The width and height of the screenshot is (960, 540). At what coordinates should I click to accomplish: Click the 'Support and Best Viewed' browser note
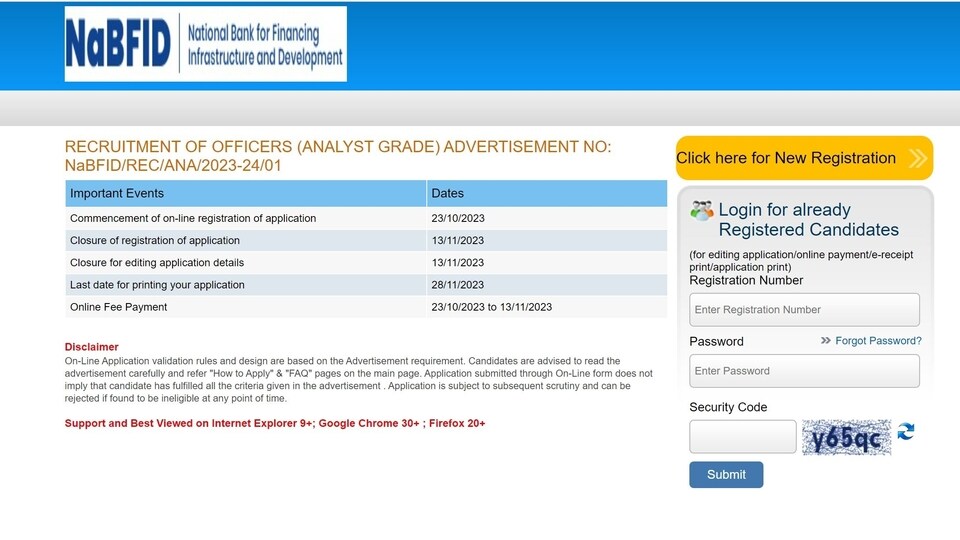click(275, 423)
